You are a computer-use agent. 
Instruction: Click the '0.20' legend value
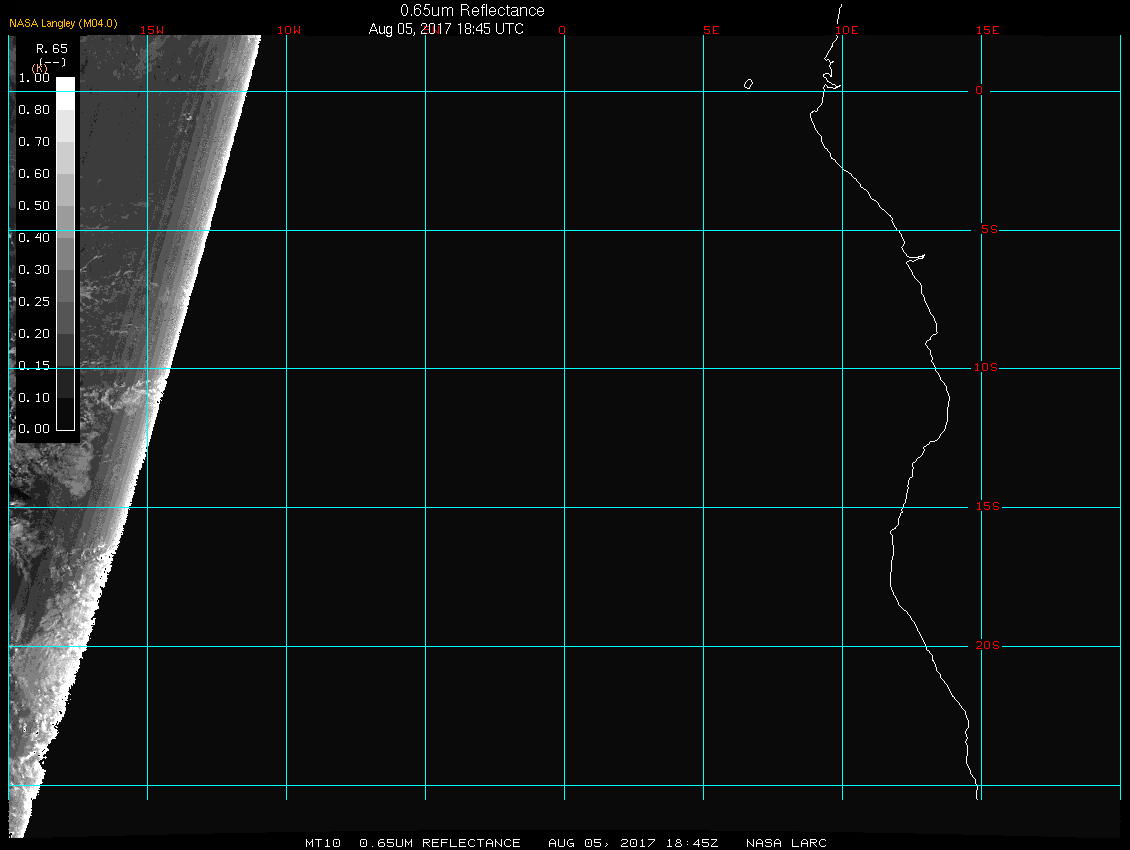coord(34,334)
